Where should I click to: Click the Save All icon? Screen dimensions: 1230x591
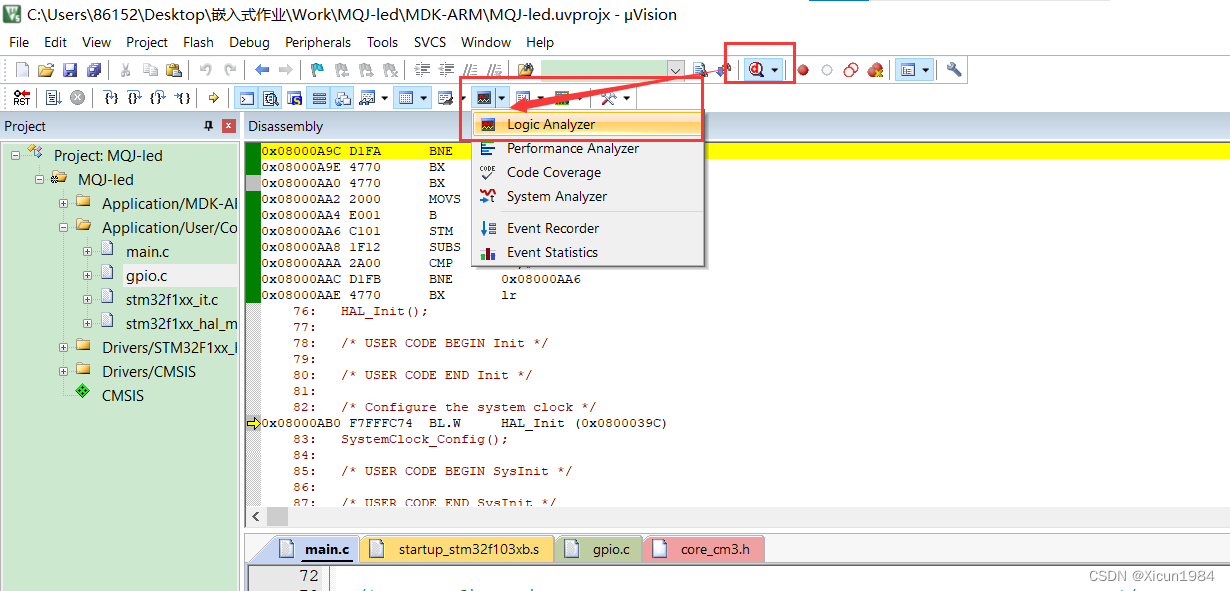[93, 70]
